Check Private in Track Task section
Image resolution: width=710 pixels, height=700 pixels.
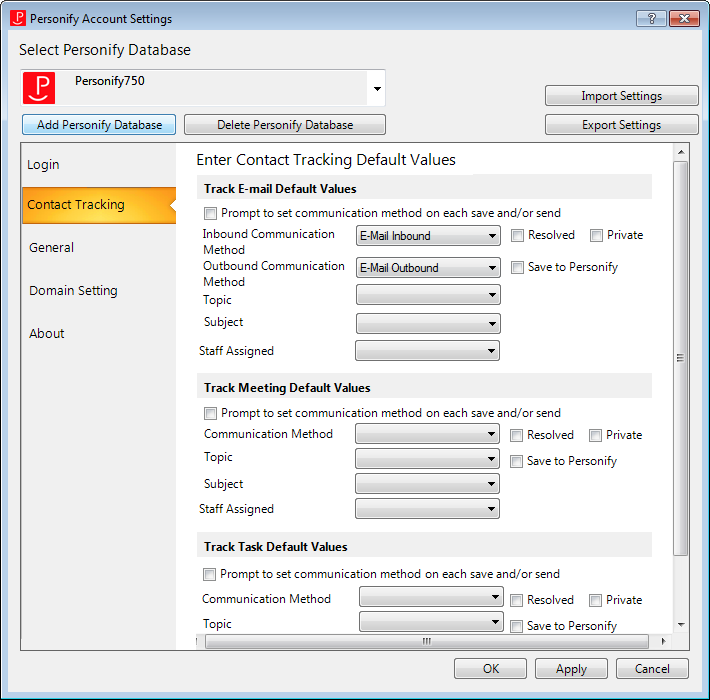[x=595, y=600]
